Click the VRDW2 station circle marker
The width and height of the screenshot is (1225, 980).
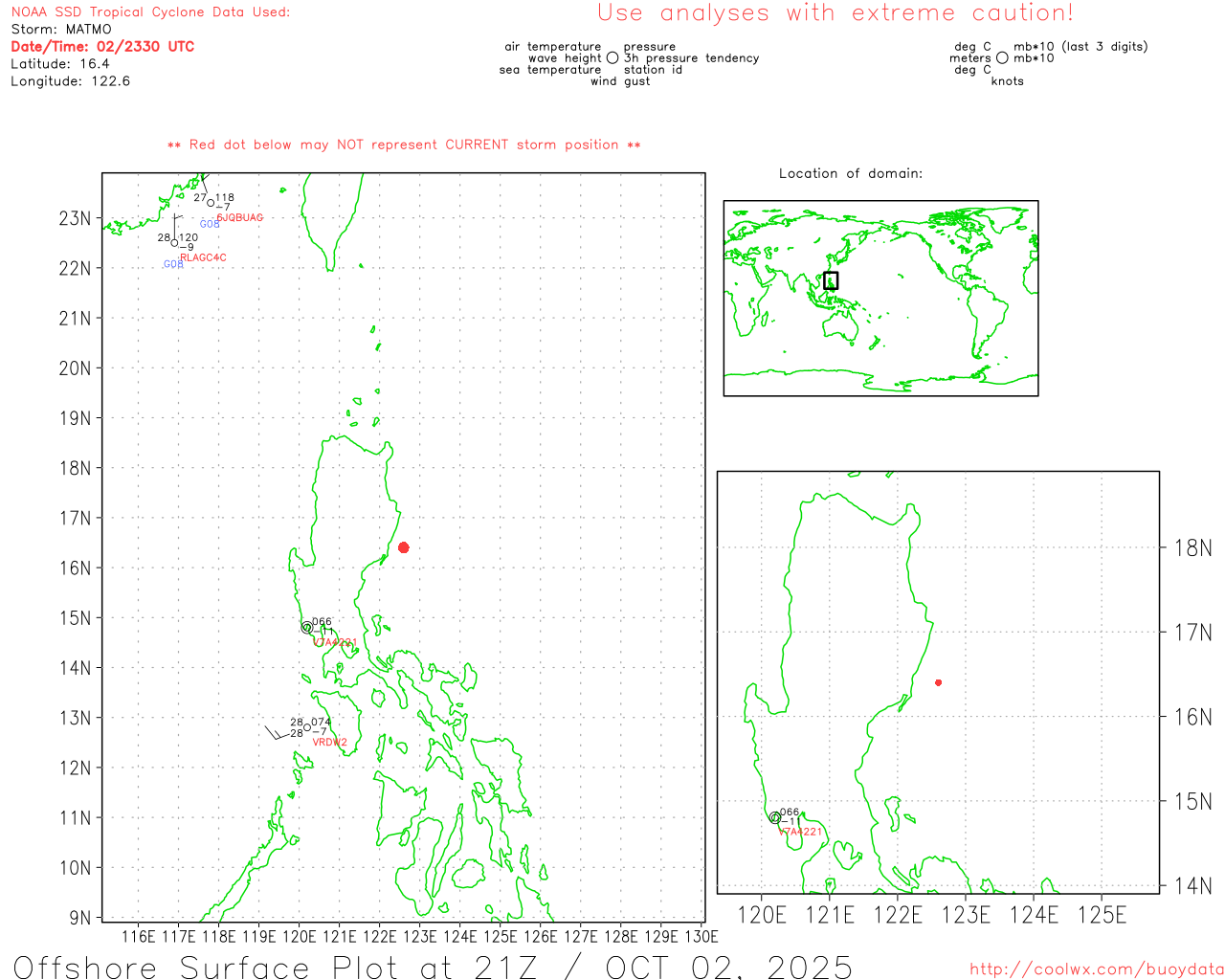click(307, 726)
